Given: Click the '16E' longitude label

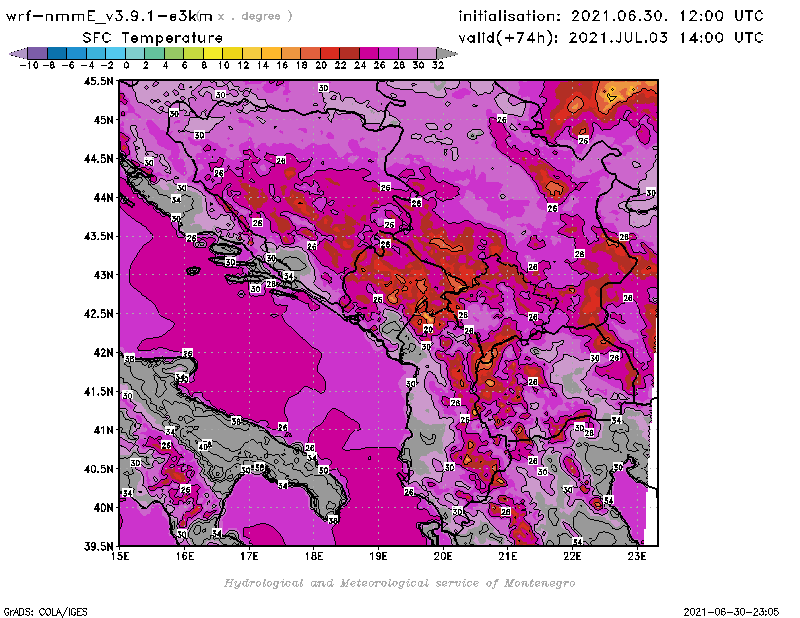Looking at the screenshot, I should click(x=185, y=556).
